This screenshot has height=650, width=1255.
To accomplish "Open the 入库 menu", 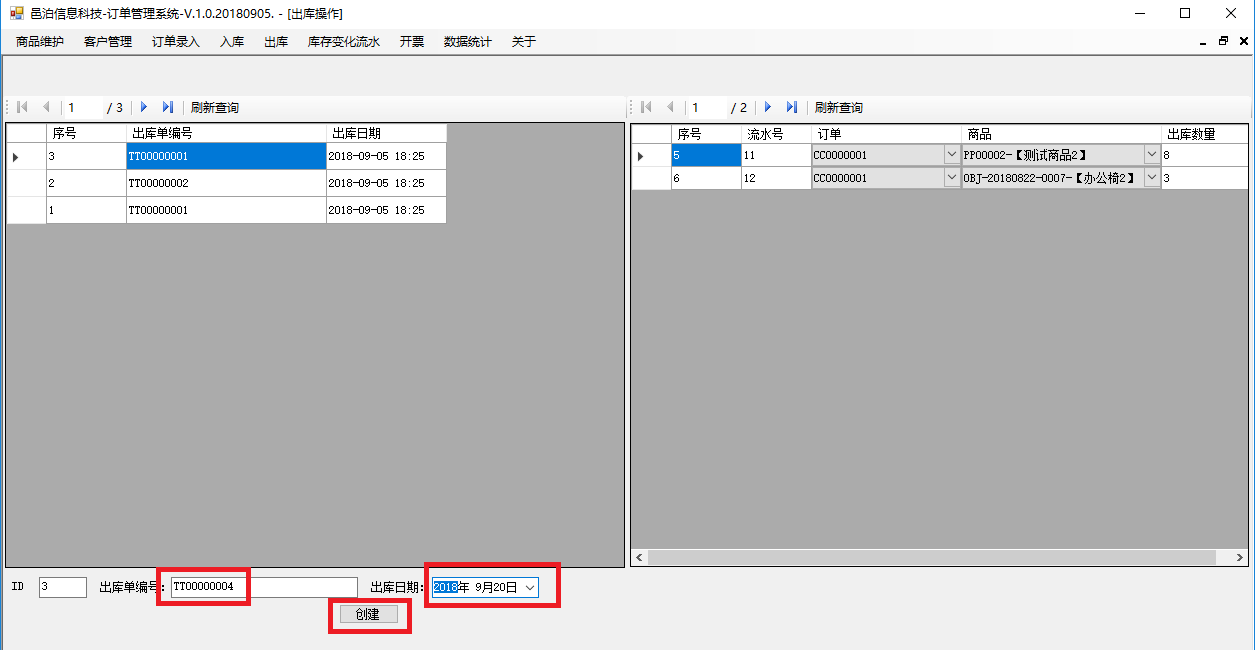I will 232,41.
